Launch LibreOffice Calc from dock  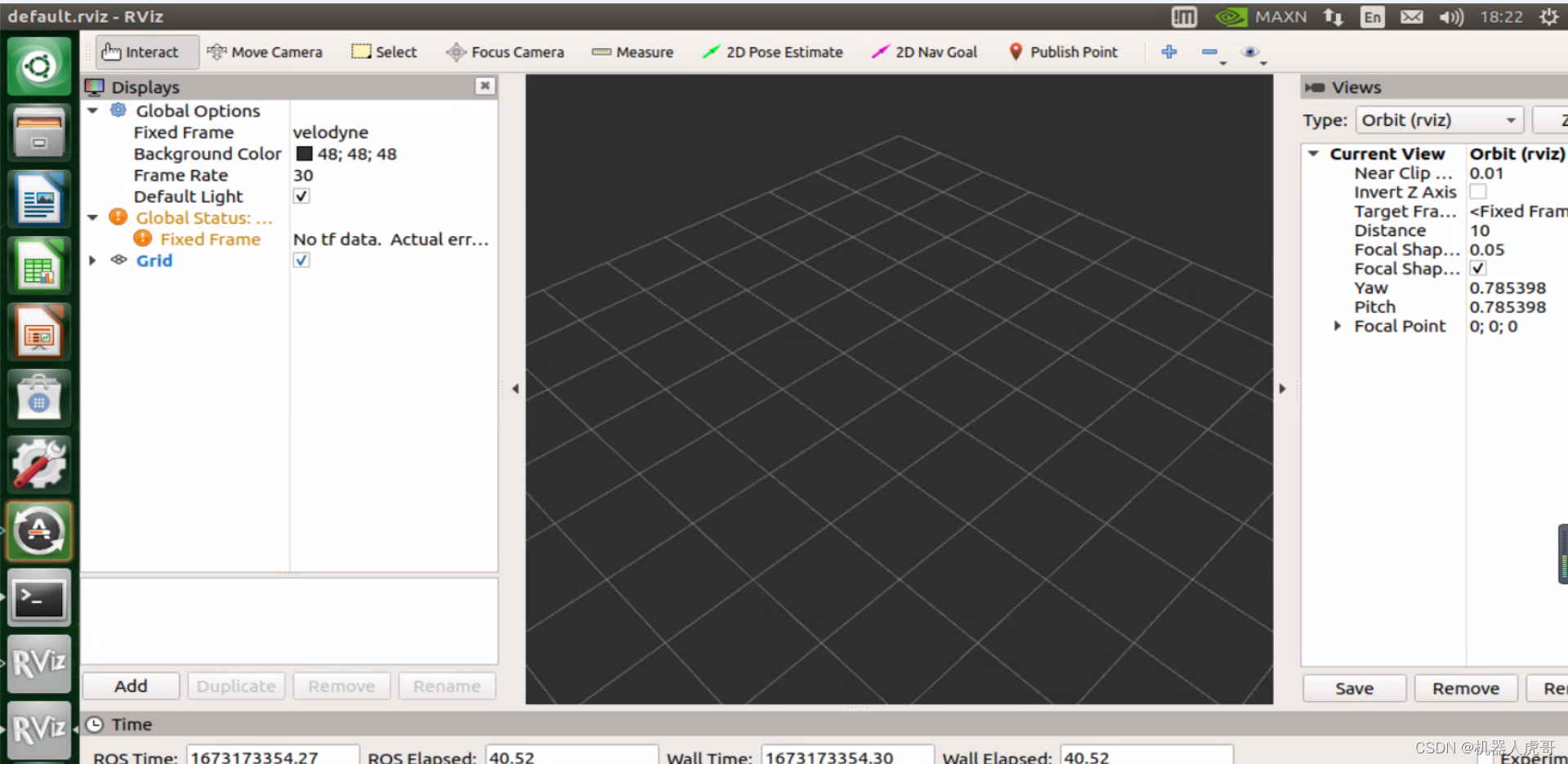[39, 266]
